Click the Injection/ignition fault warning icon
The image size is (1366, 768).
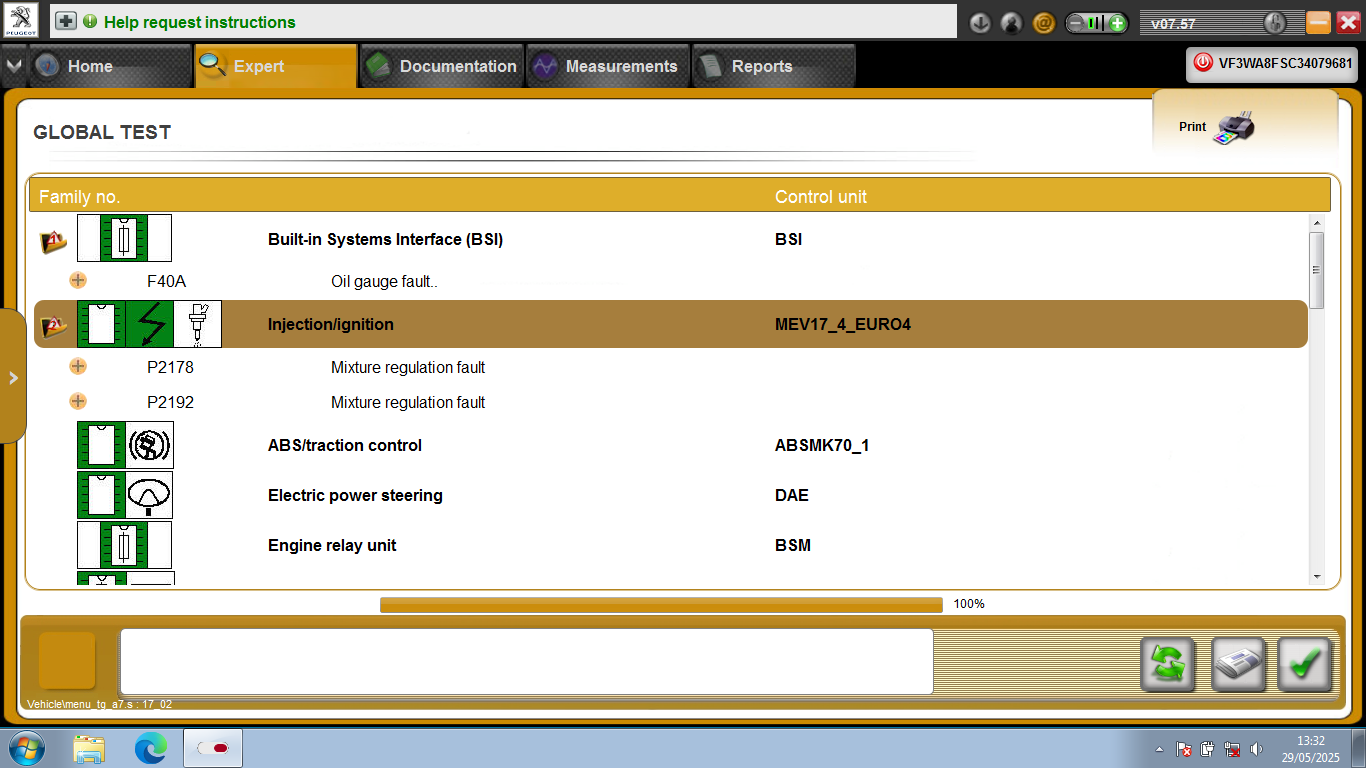[x=54, y=325]
